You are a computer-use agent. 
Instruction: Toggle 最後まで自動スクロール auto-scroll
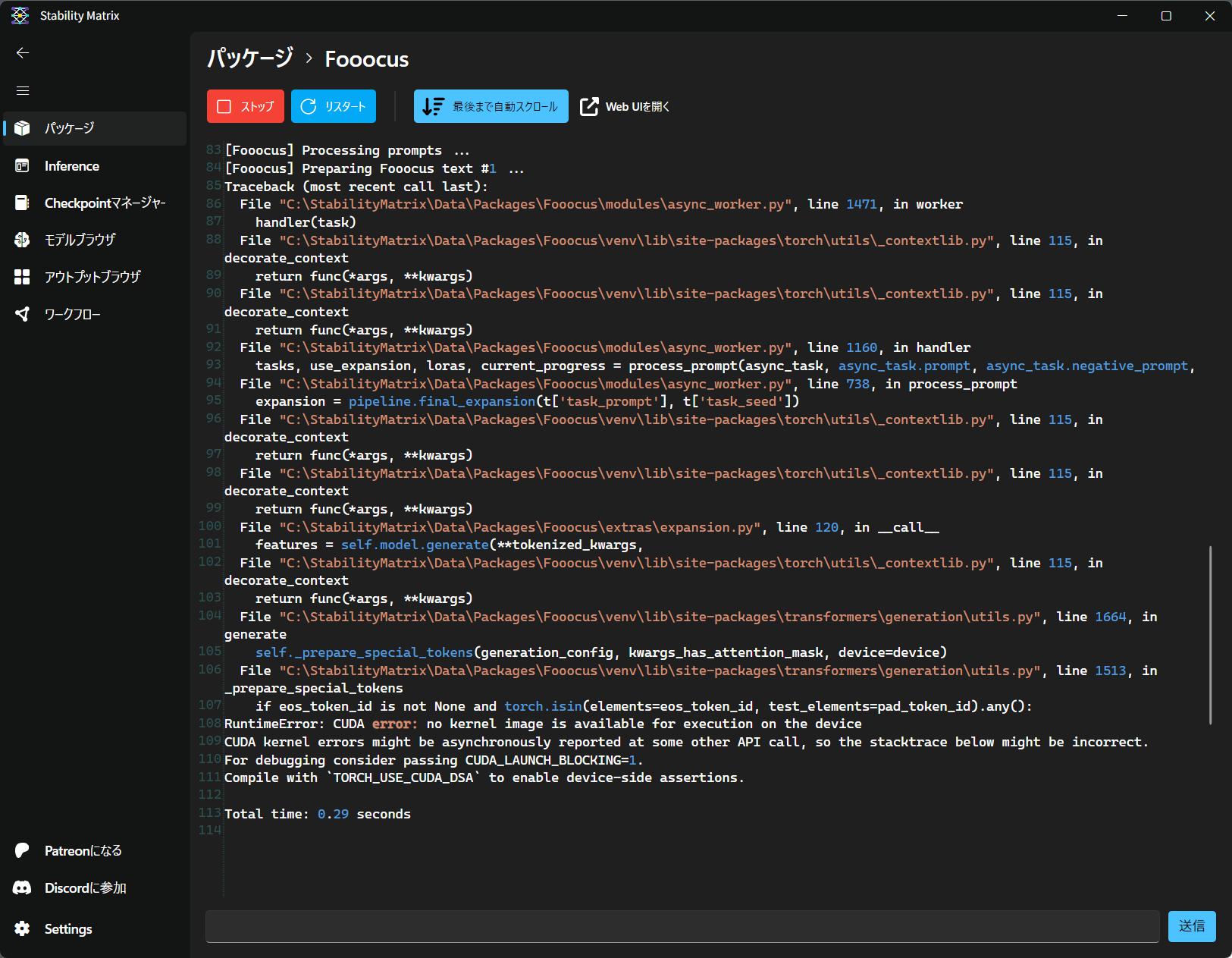click(491, 106)
